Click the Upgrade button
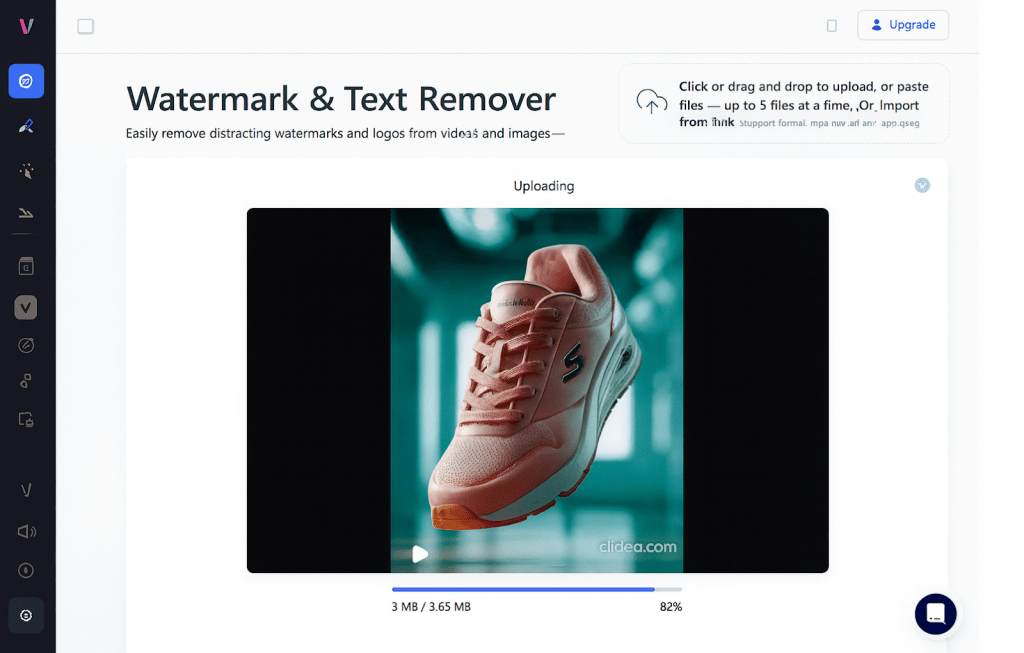The image size is (1024, 653). (x=902, y=25)
